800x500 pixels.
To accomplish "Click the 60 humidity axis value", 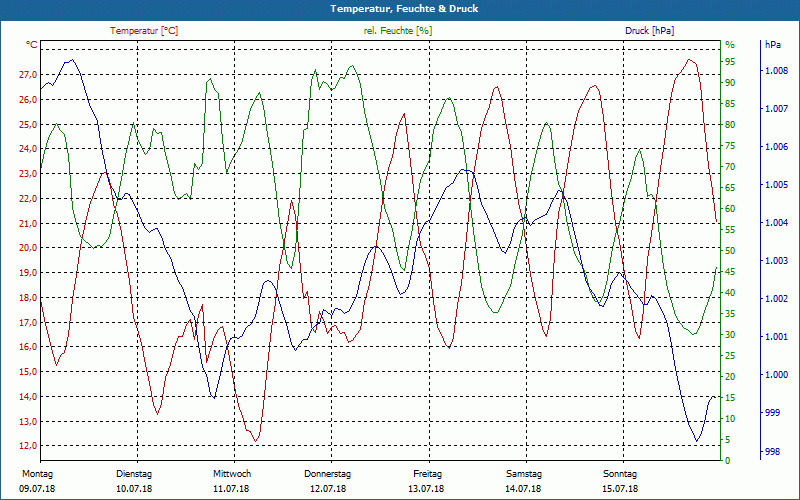I will coord(730,209).
